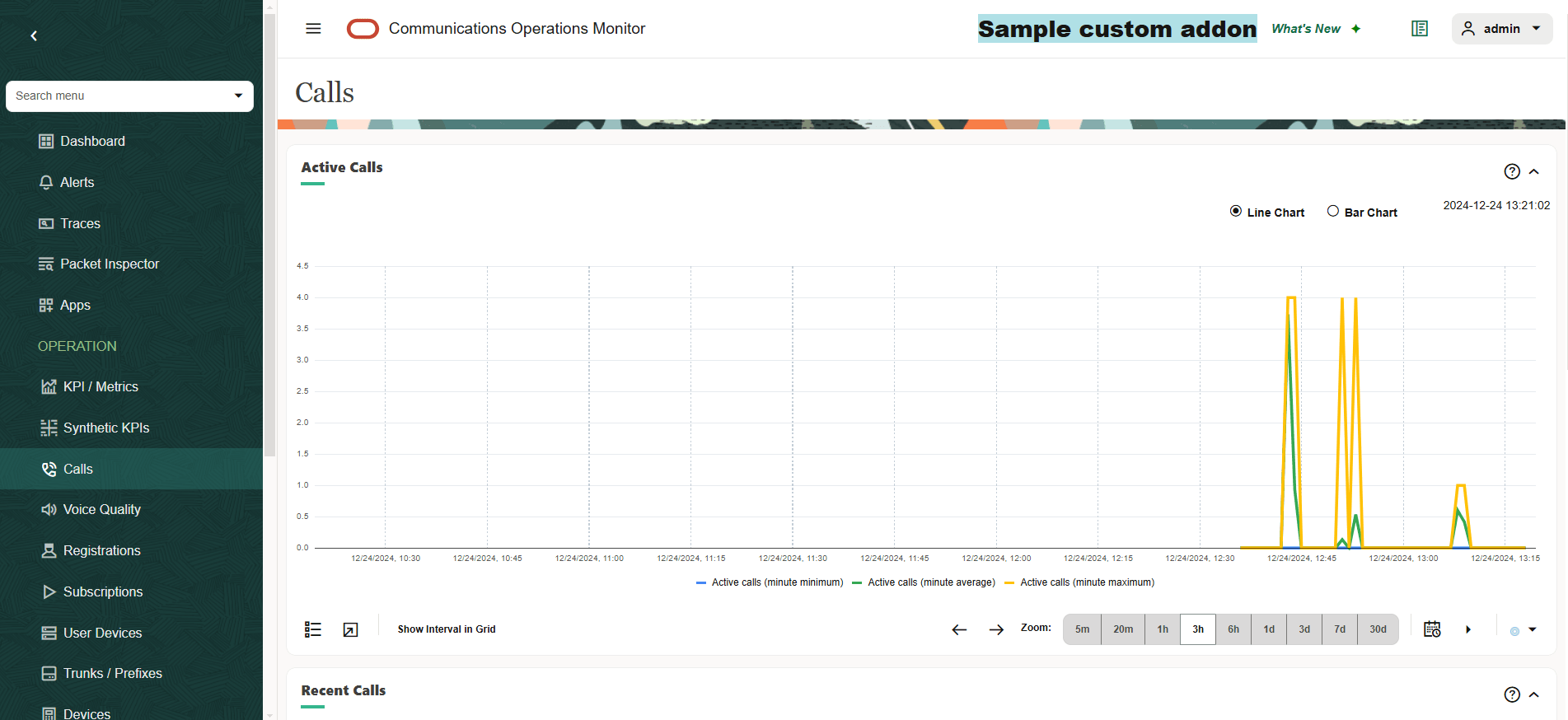Click the Apps grid icon
This screenshot has height=720, width=1568.
tap(46, 305)
